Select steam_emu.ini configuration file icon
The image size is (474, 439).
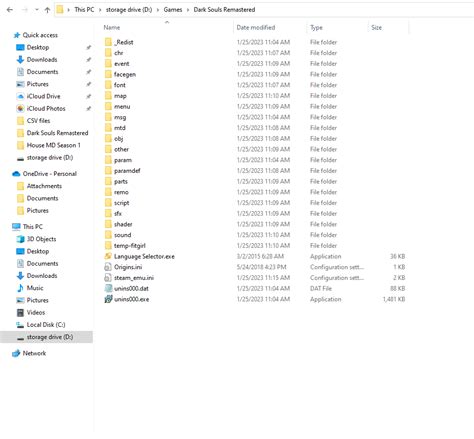(x=108, y=278)
